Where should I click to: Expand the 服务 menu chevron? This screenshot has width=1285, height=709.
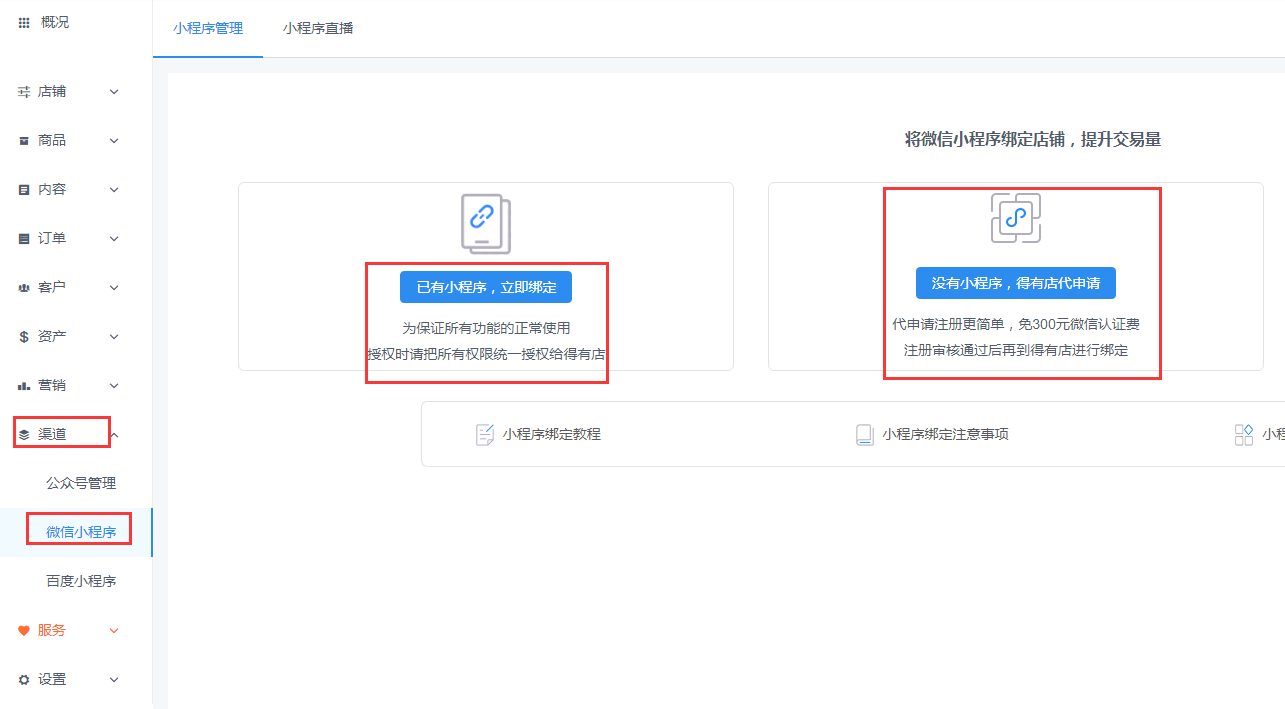(x=114, y=631)
